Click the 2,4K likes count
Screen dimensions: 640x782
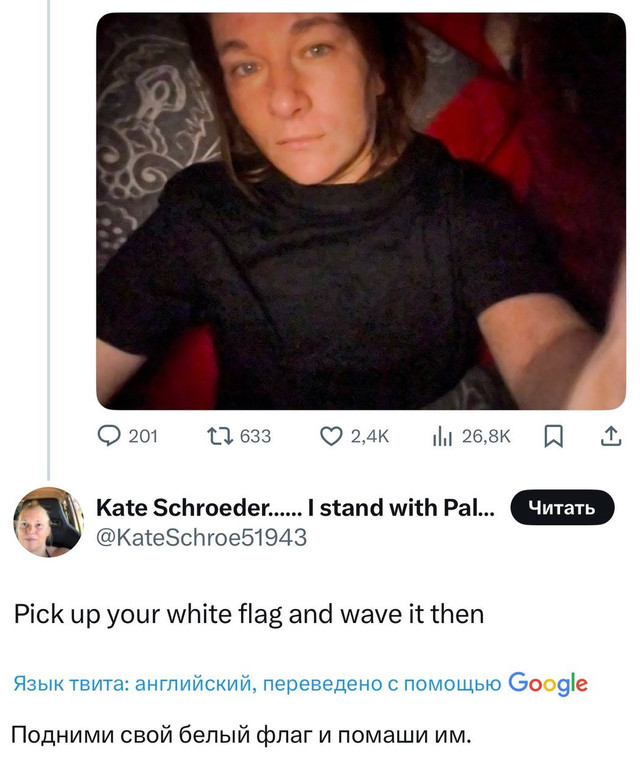point(370,437)
